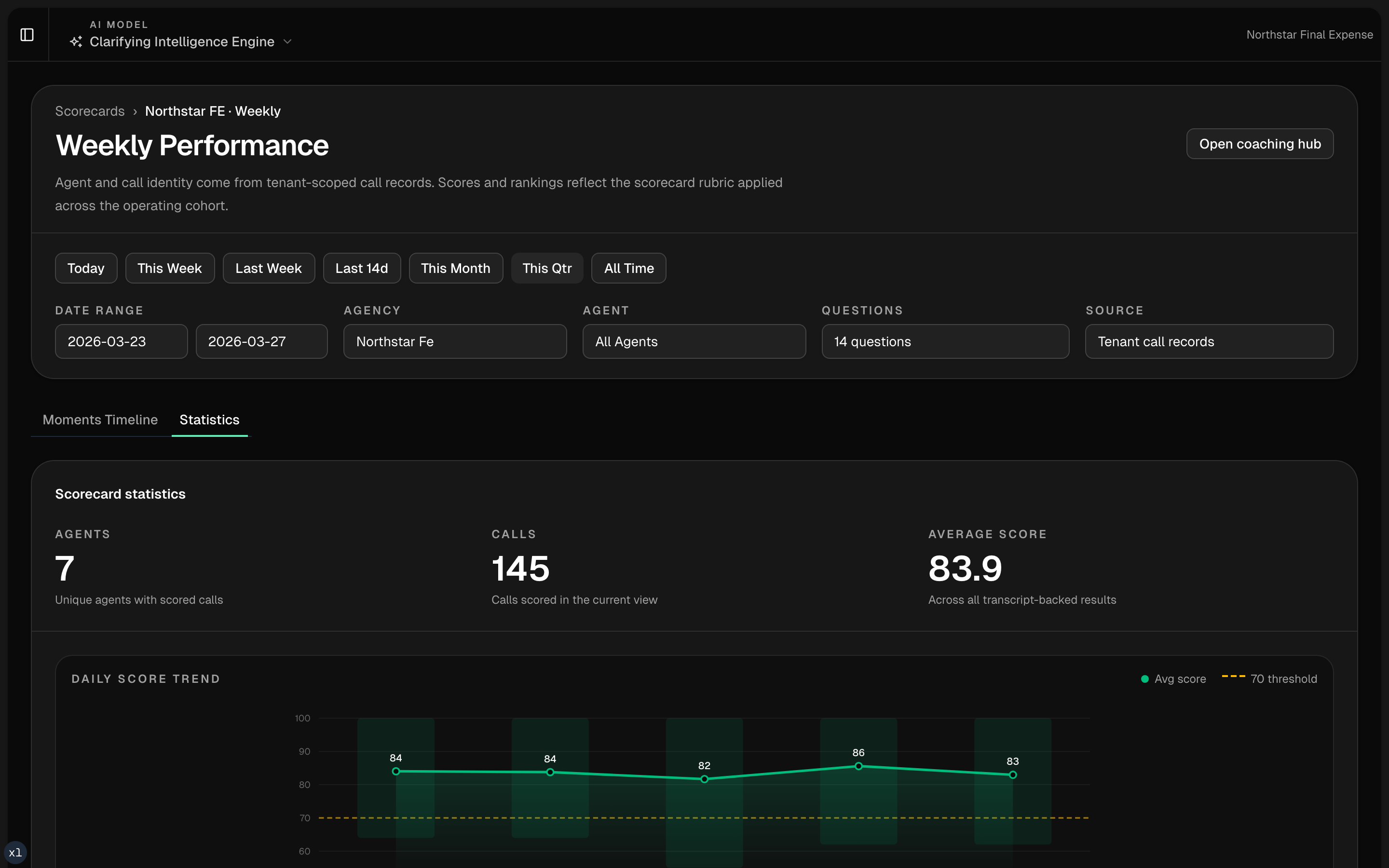Open the 14 questions selector
Image resolution: width=1389 pixels, height=868 pixels.
pyautogui.click(x=945, y=341)
